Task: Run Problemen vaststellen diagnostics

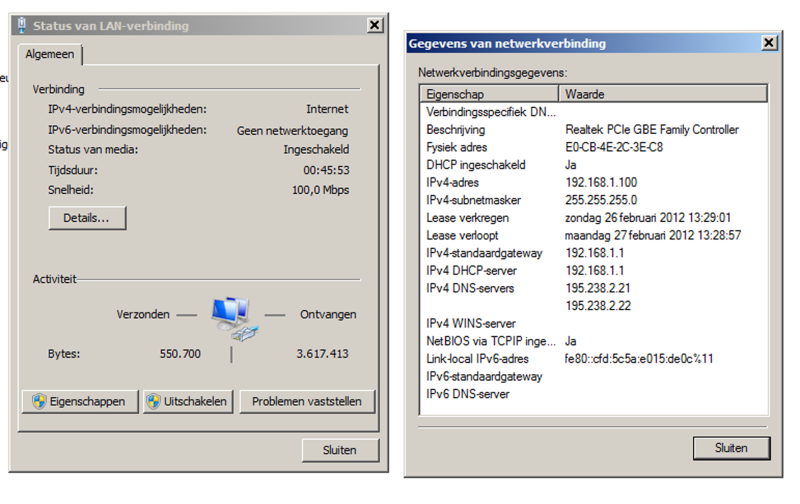Action: click(307, 401)
